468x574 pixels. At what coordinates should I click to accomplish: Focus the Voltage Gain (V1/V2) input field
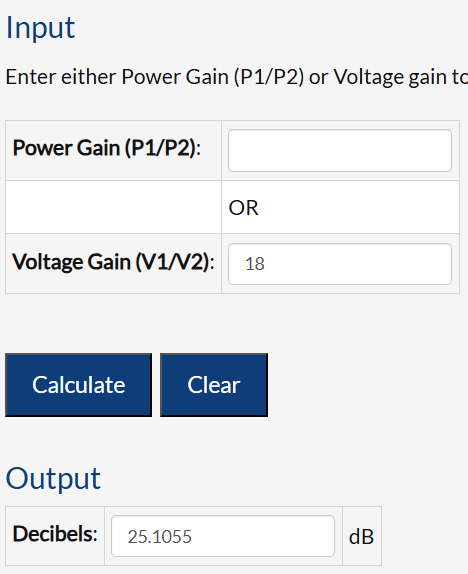point(340,264)
